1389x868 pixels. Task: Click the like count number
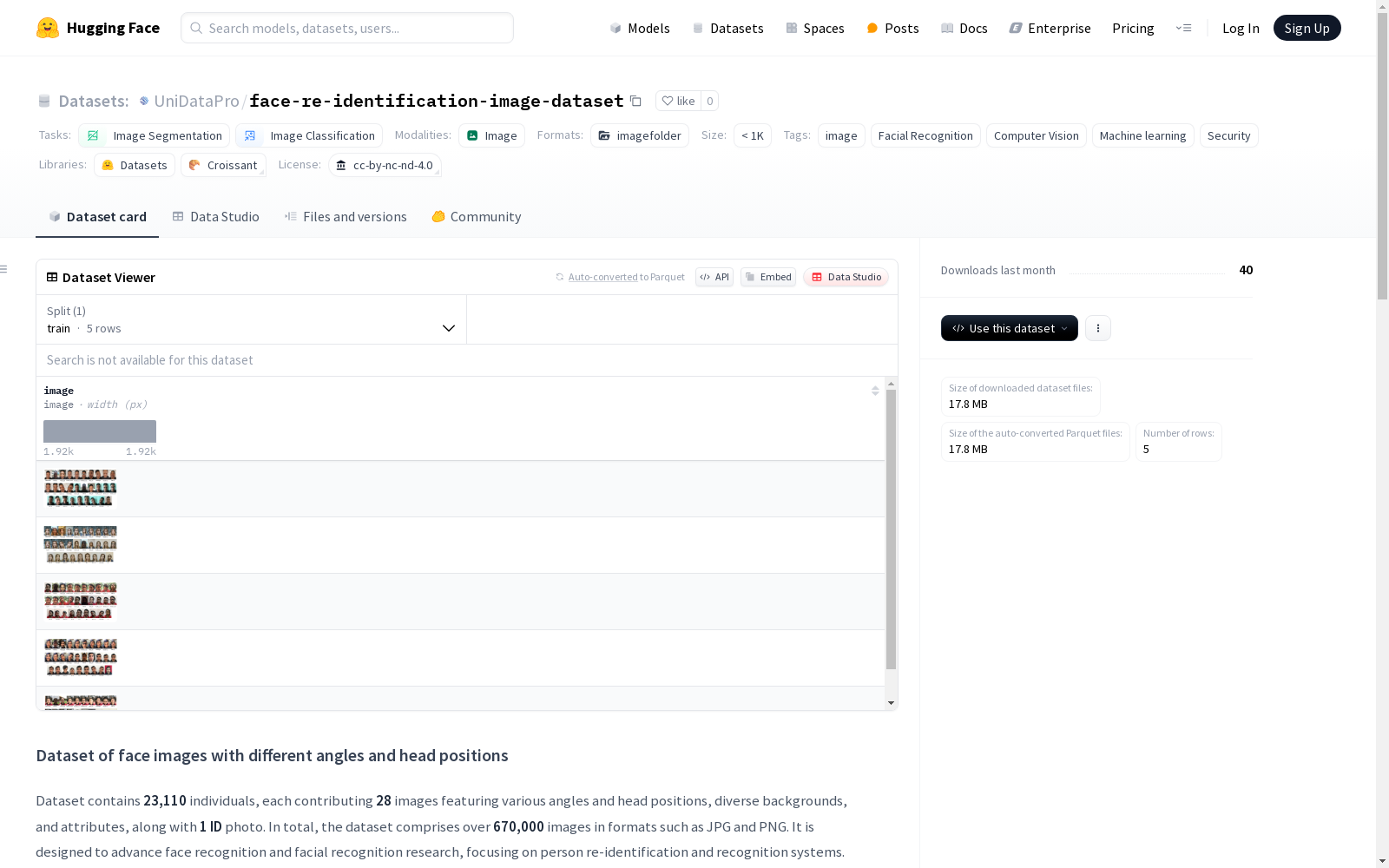709,101
